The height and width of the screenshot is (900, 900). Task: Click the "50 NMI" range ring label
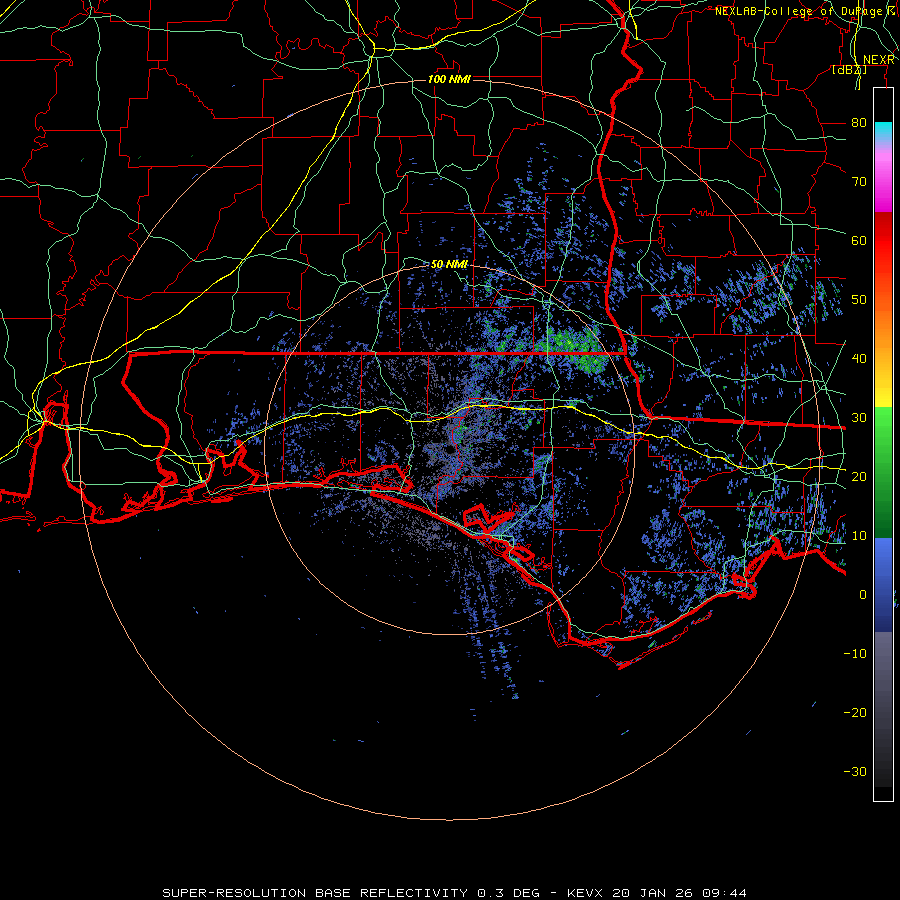click(x=449, y=265)
